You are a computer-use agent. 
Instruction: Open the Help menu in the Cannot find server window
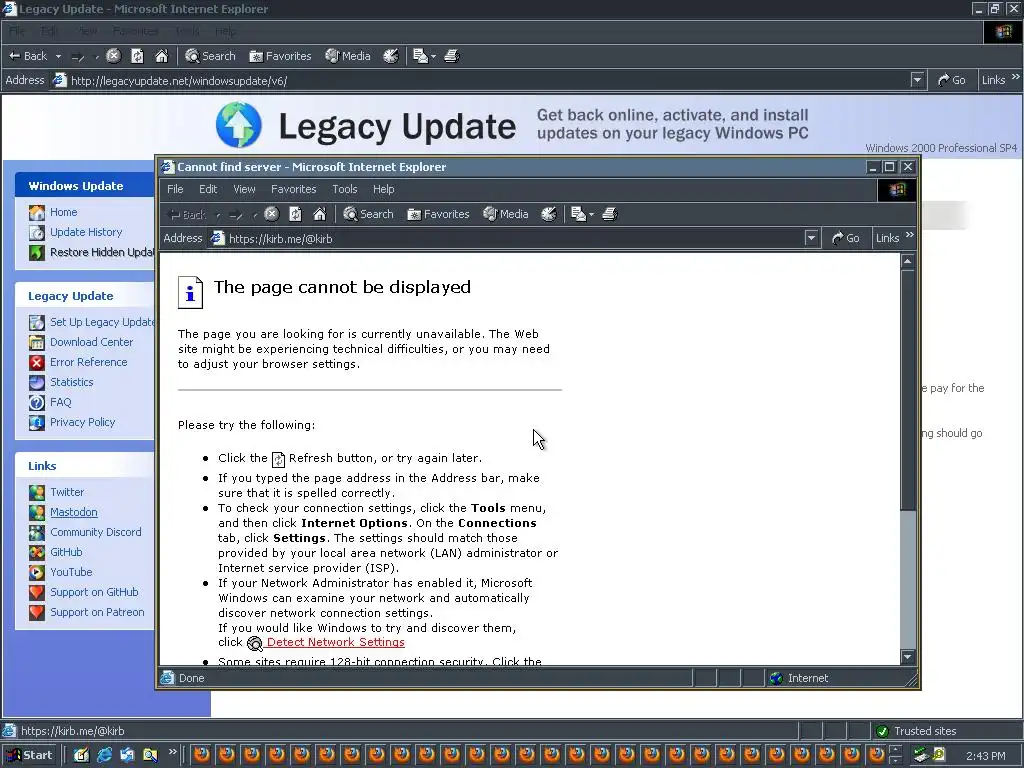click(383, 189)
